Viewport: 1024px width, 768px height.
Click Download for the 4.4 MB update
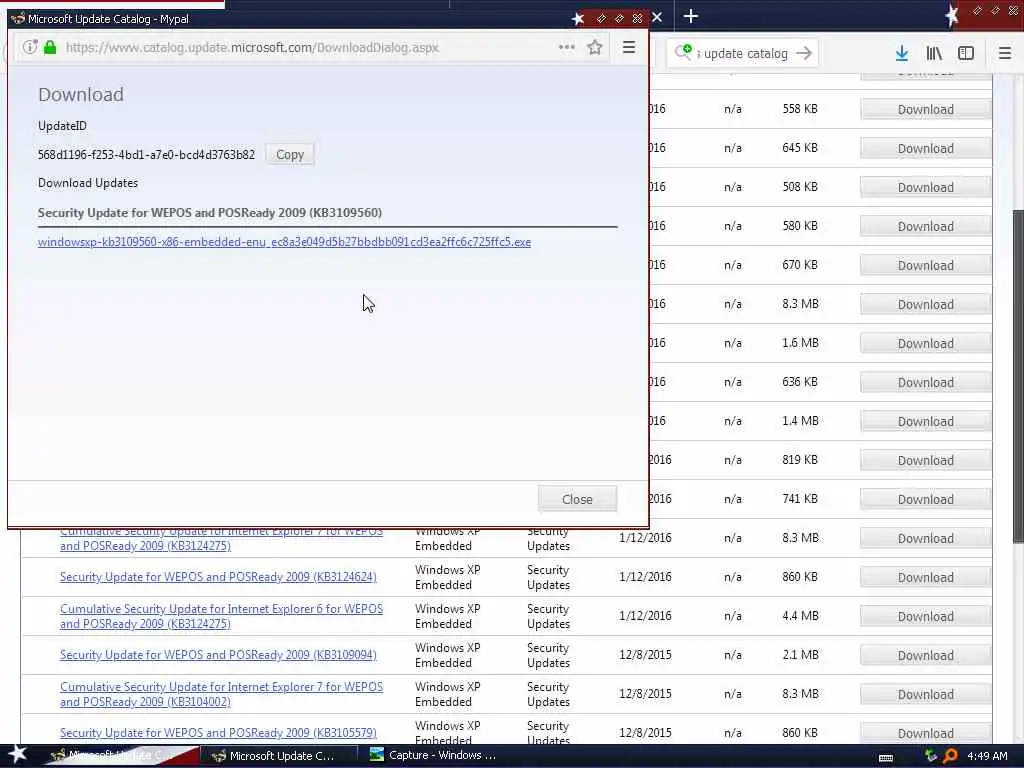click(925, 616)
